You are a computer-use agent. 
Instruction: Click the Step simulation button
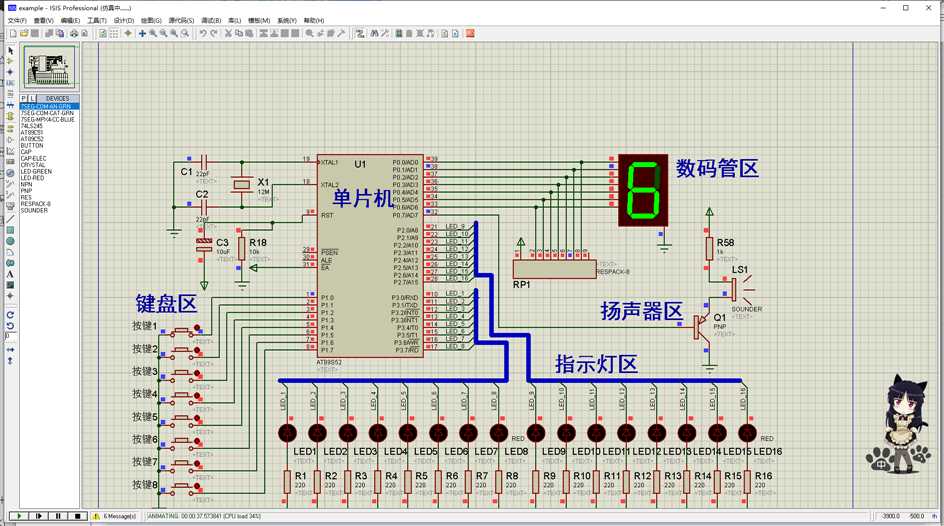click(x=39, y=516)
